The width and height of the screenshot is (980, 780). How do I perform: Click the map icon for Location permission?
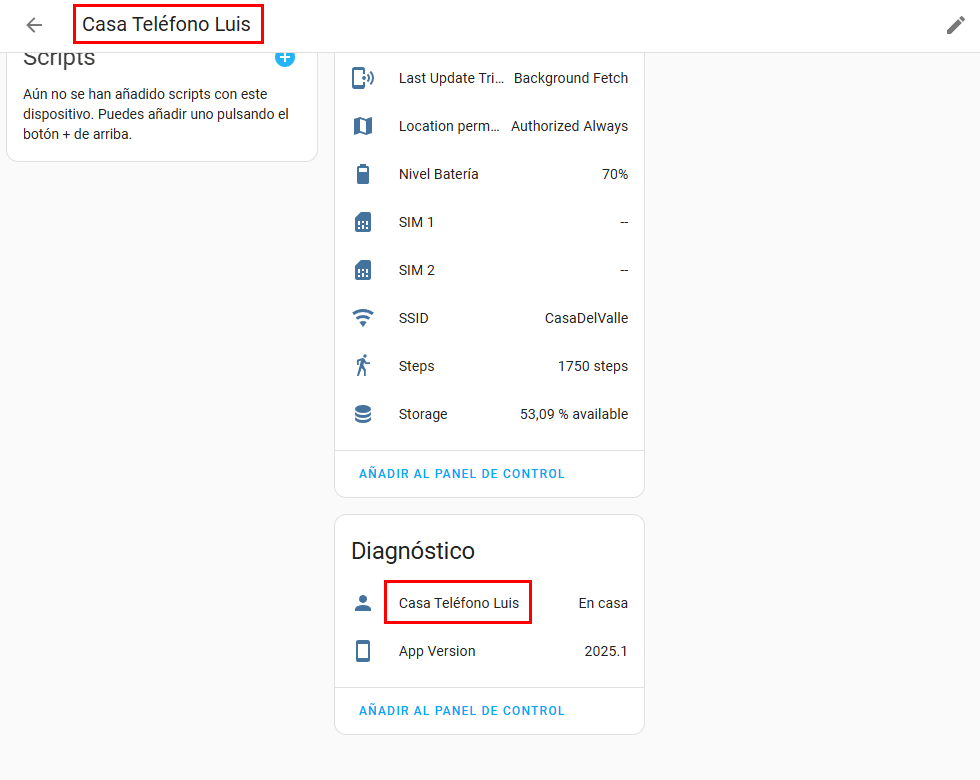click(363, 126)
